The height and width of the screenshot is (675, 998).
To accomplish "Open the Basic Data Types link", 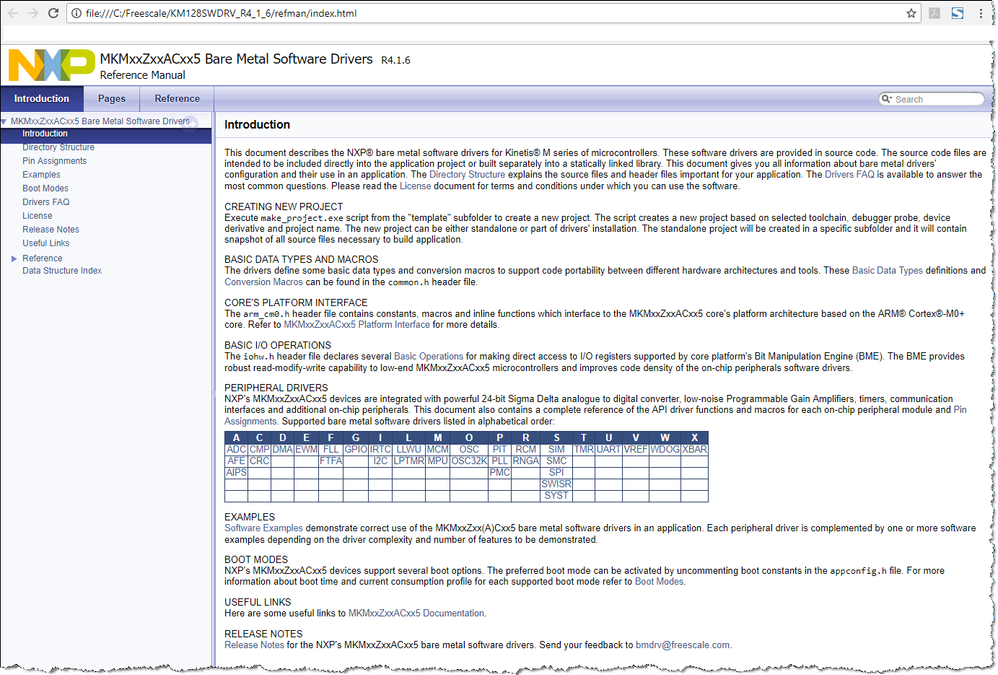I will pos(887,271).
